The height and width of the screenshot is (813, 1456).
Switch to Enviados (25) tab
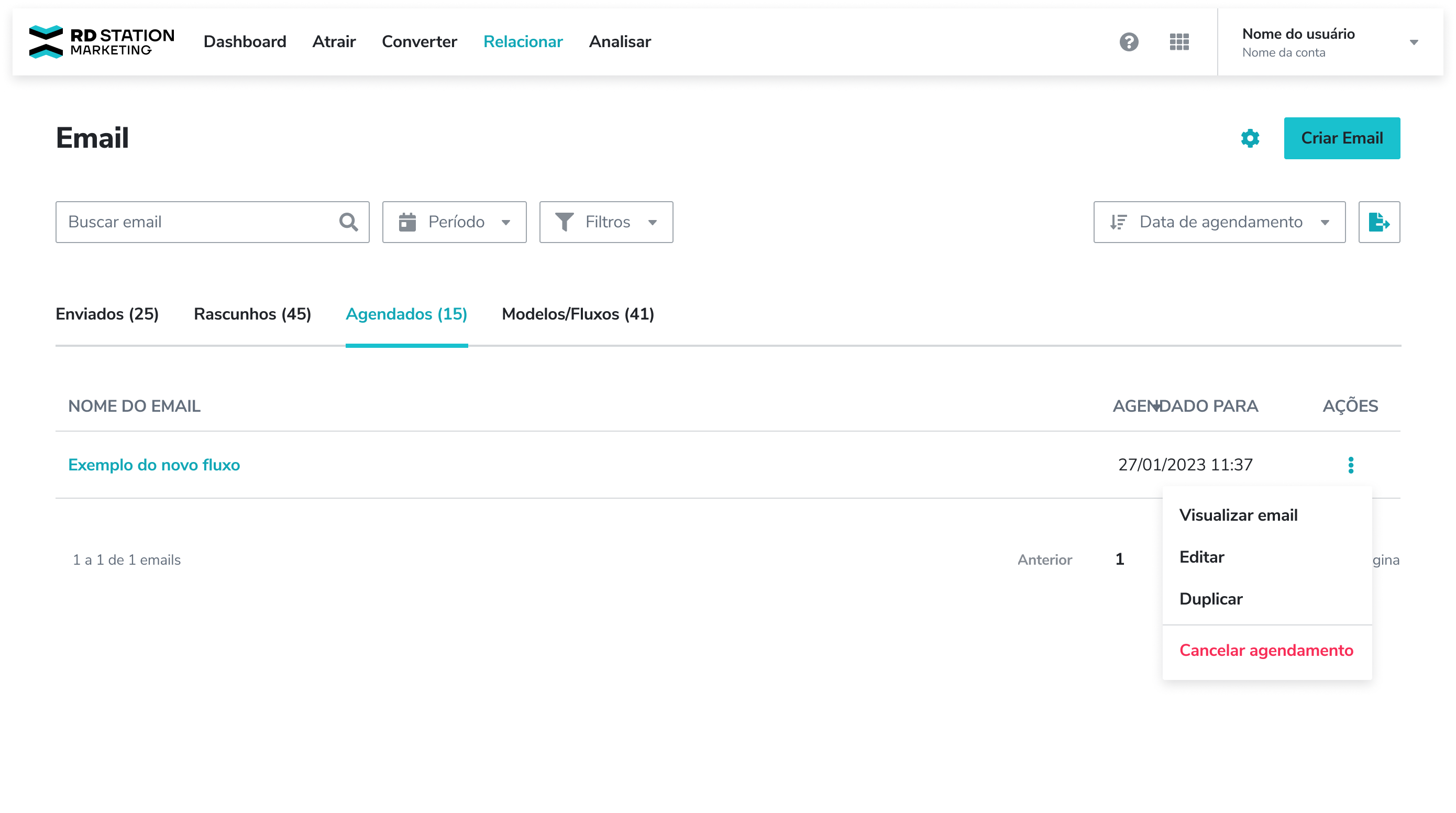tap(107, 314)
